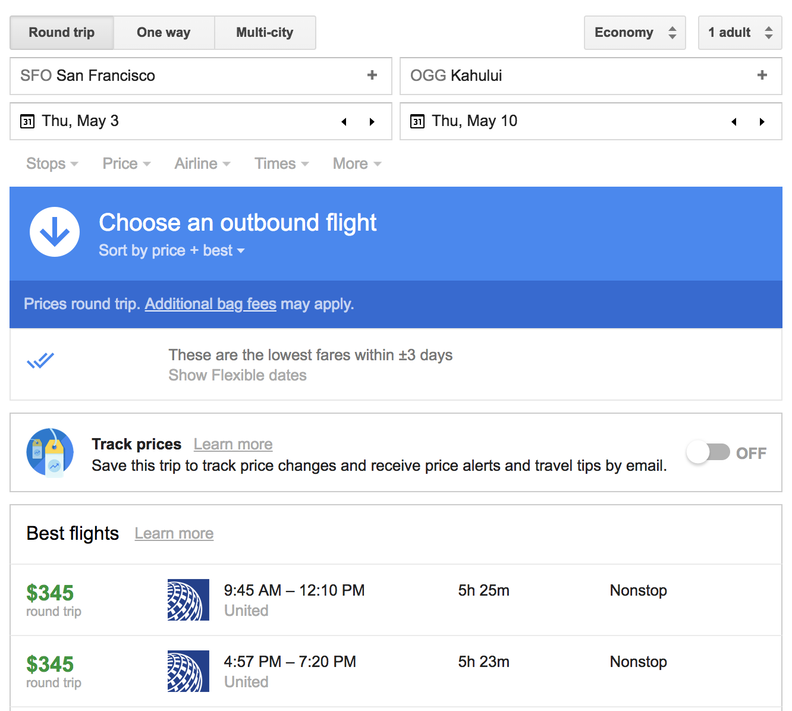Image resolution: width=792 pixels, height=711 pixels.
Task: Click the lowest fares within ±3 days message
Action: pos(311,355)
